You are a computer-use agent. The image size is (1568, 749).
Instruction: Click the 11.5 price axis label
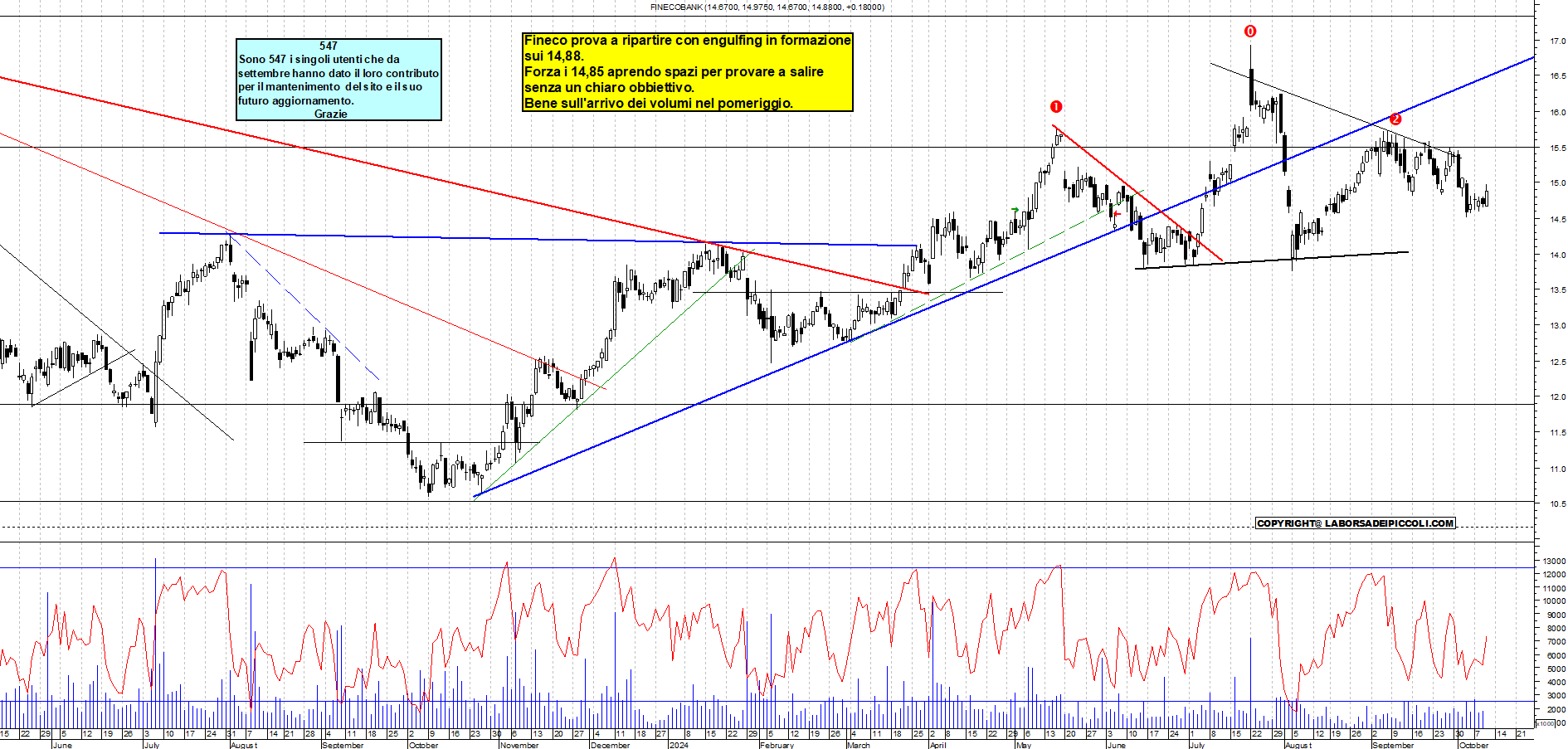pos(1557,433)
